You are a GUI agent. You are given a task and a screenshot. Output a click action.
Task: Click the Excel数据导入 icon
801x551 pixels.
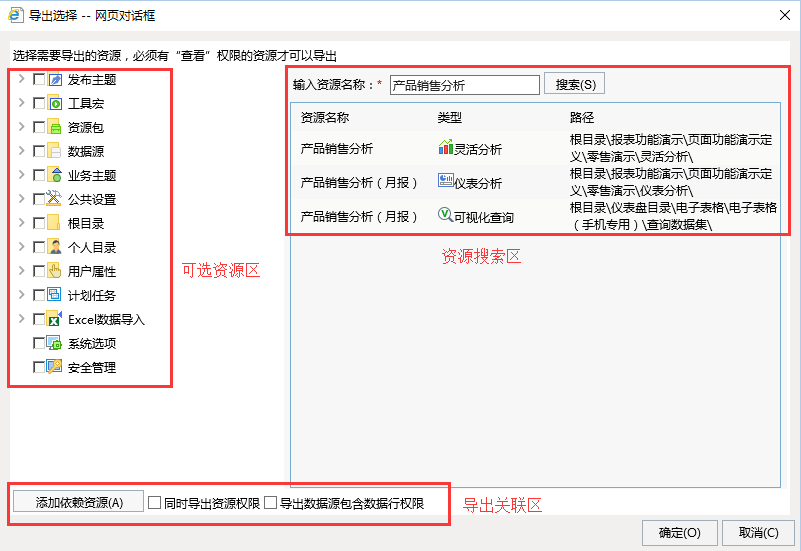55,319
